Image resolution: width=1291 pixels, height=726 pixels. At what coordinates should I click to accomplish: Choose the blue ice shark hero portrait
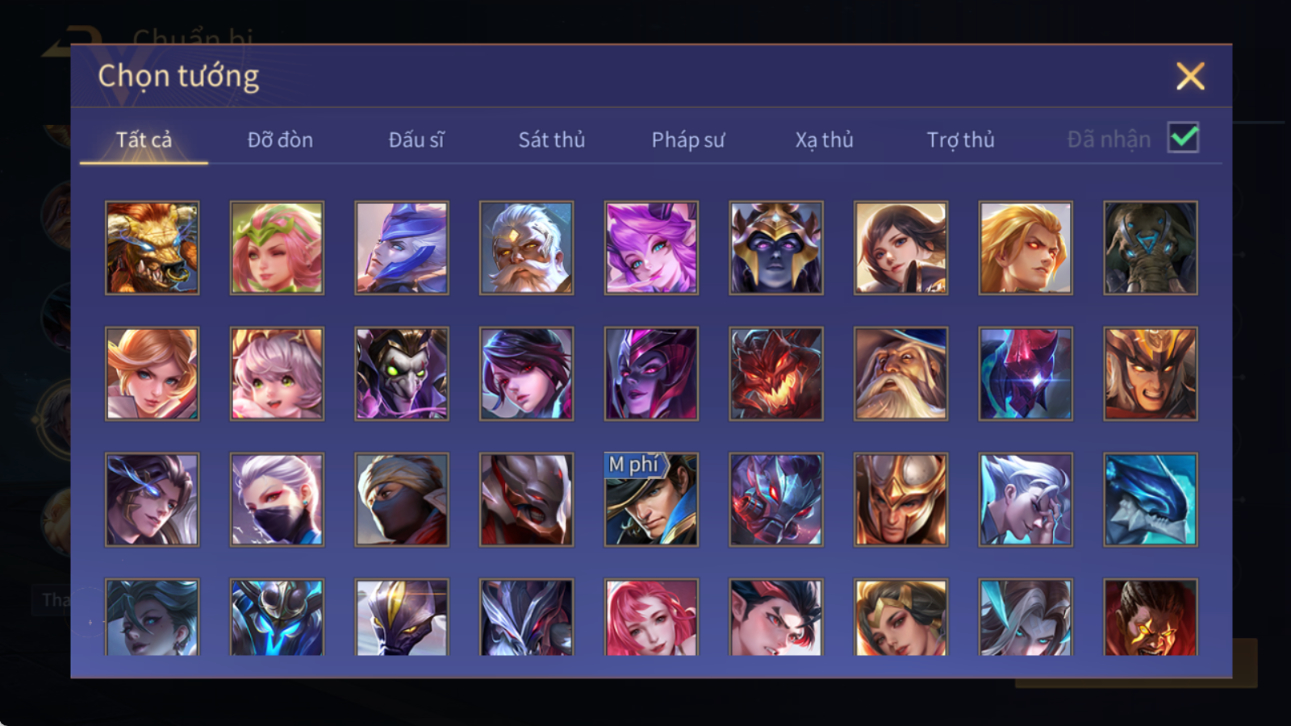[1150, 500]
